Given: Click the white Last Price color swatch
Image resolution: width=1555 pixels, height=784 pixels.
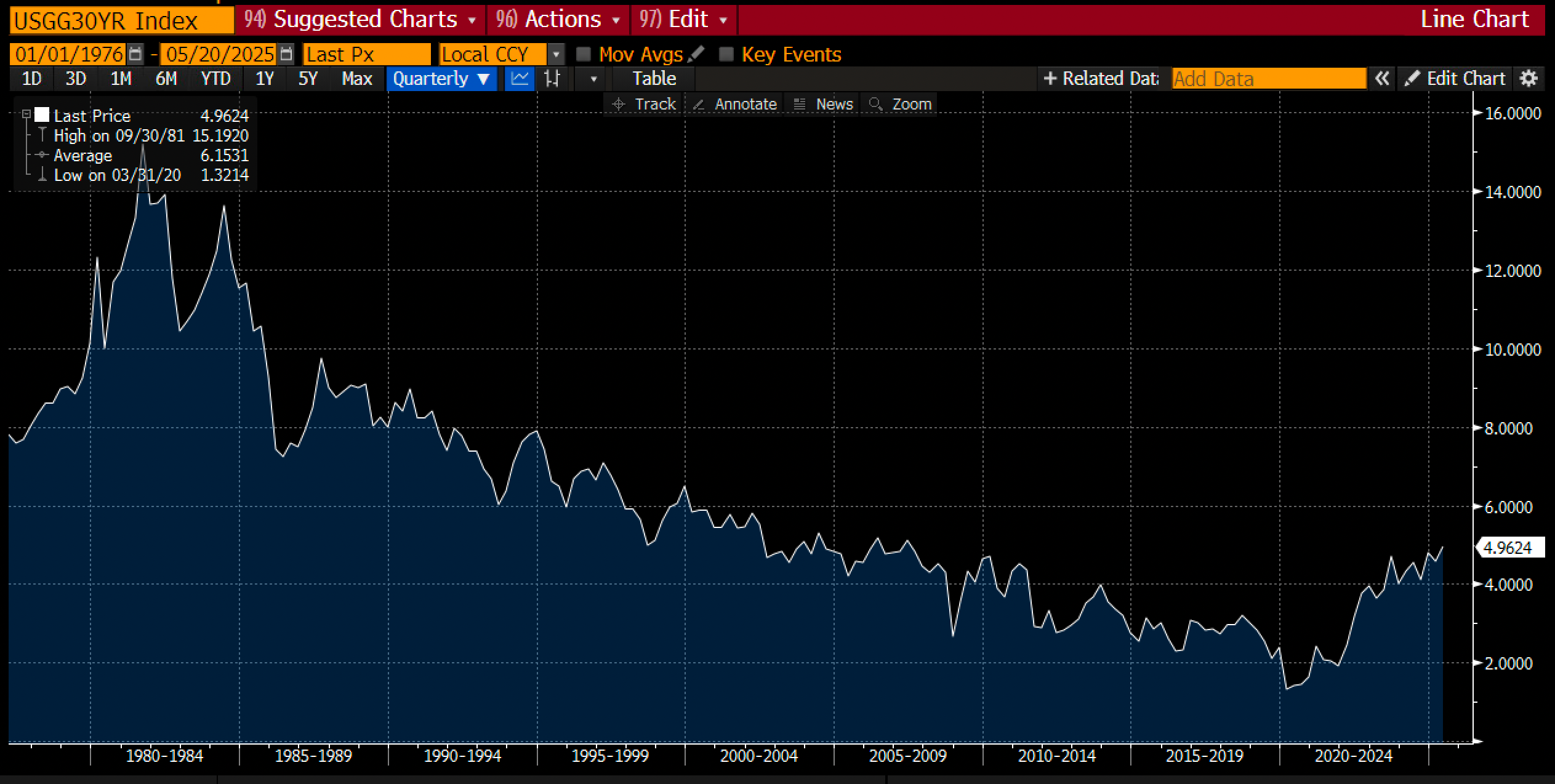Looking at the screenshot, I should [x=42, y=115].
